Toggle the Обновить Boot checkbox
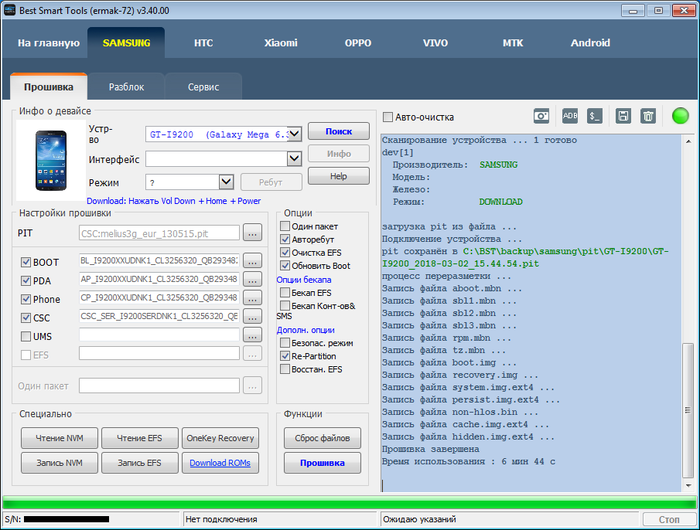 (x=285, y=265)
